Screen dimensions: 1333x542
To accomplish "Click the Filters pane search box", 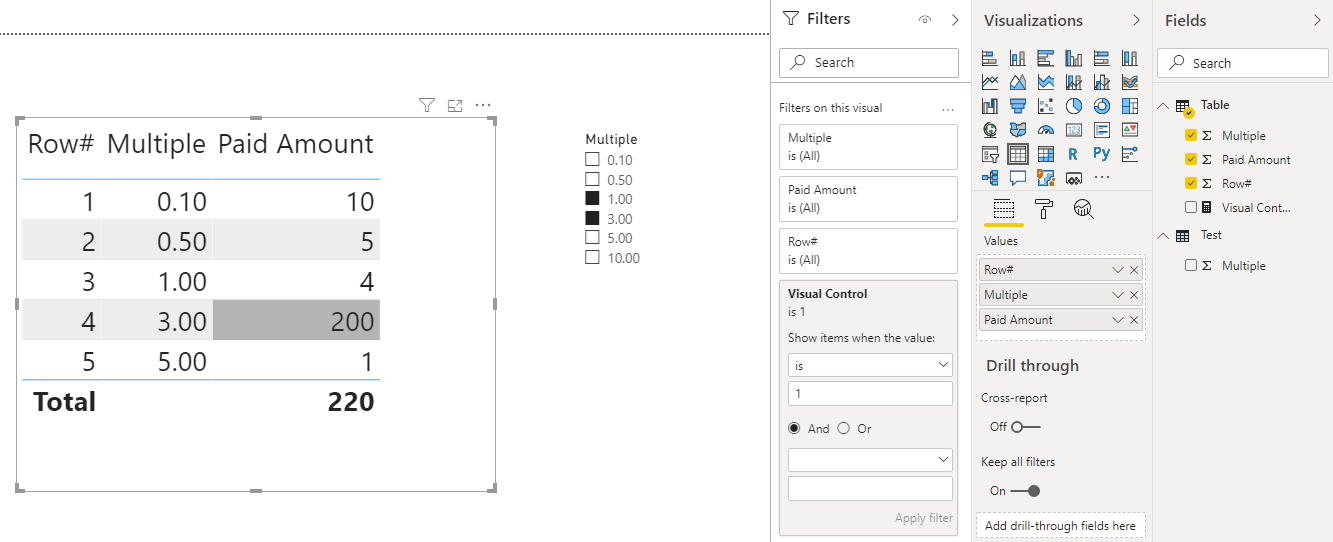I will (868, 62).
